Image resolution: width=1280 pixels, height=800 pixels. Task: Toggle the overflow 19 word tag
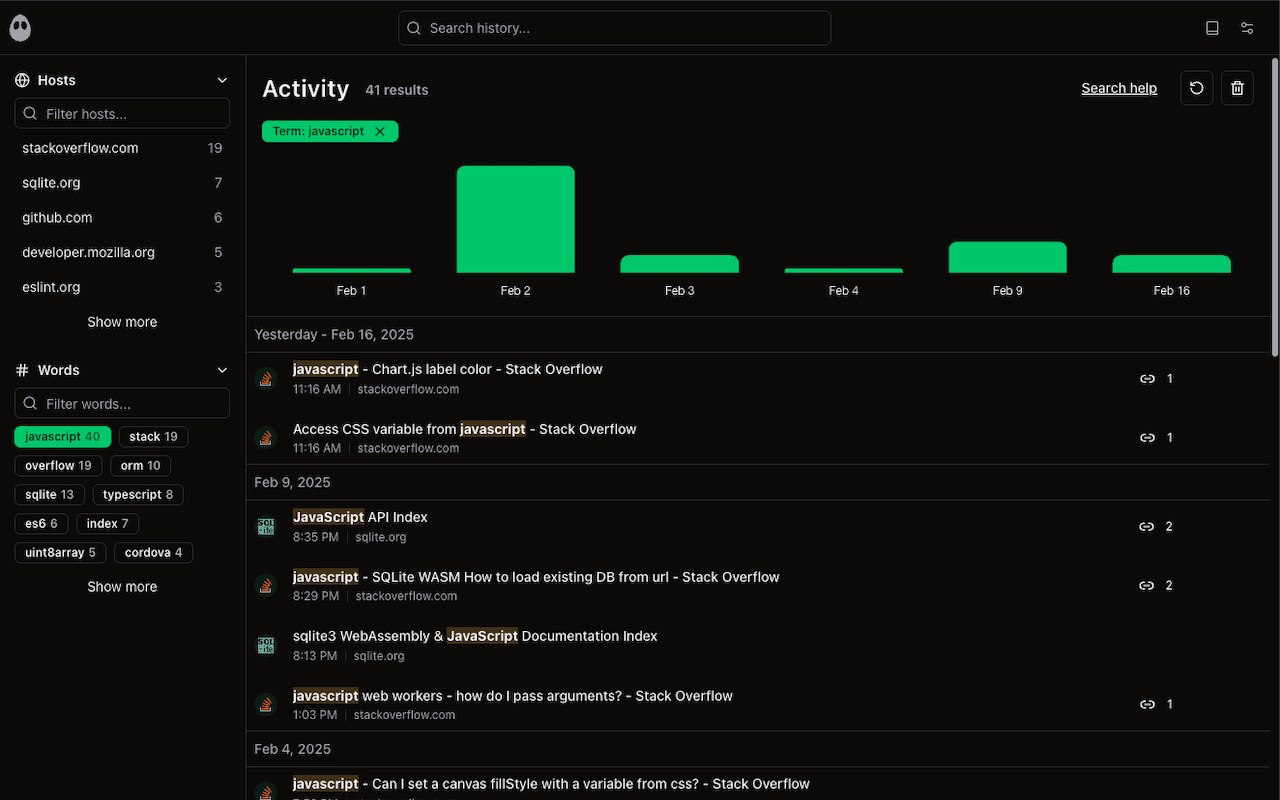(58, 466)
